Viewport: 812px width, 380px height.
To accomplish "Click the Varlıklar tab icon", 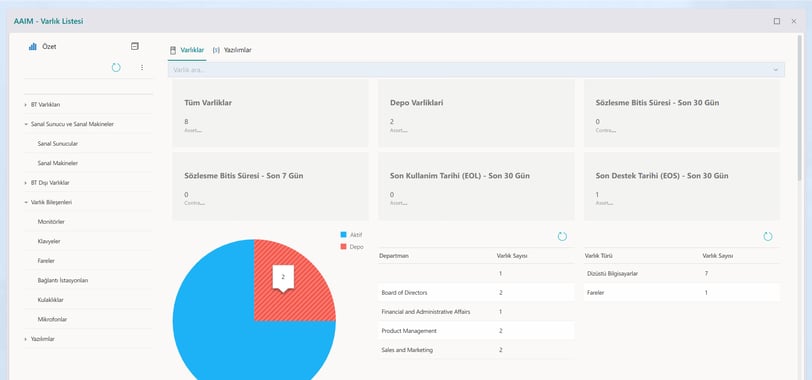I will [173, 50].
